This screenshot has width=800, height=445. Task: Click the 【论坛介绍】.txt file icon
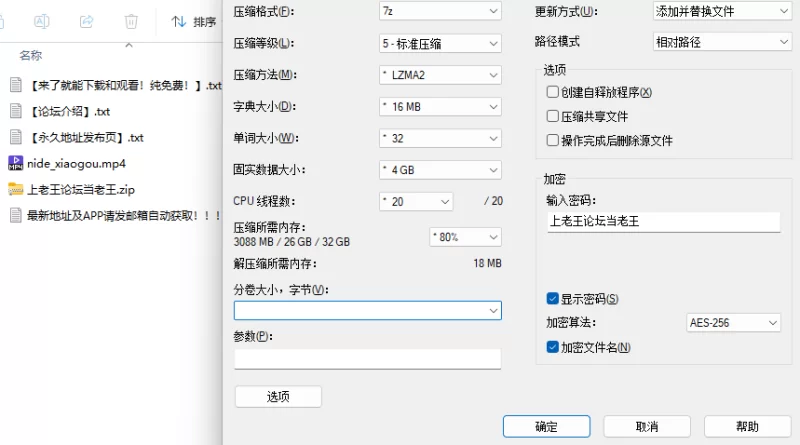(16, 111)
